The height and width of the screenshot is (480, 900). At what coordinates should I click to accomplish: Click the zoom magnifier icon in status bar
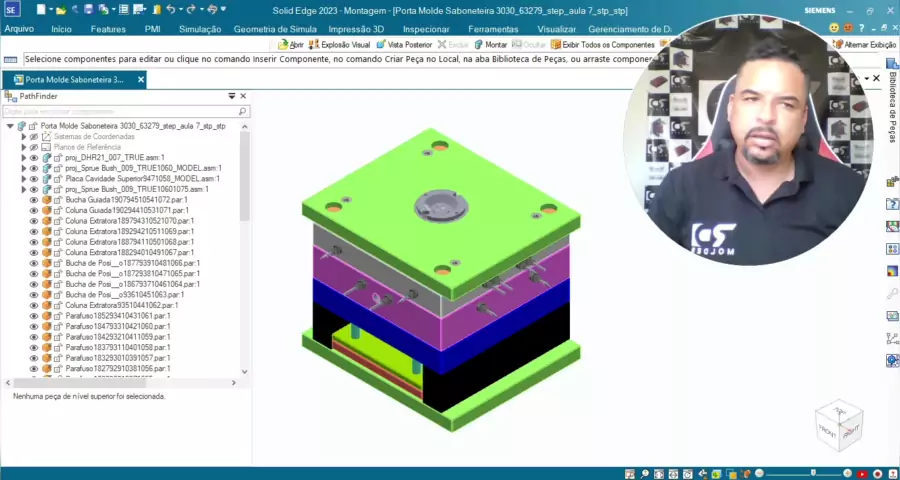click(645, 474)
